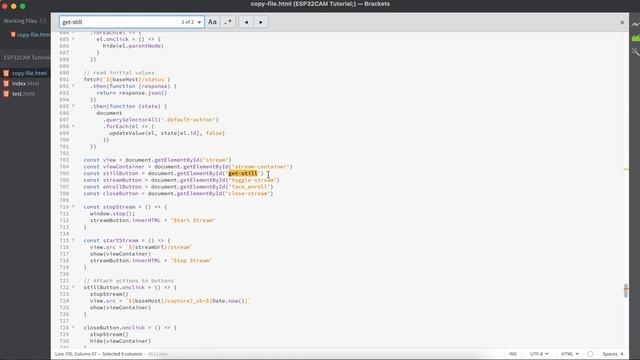Collapse the code fold at line 685
640x360 pixels.
point(73,39)
